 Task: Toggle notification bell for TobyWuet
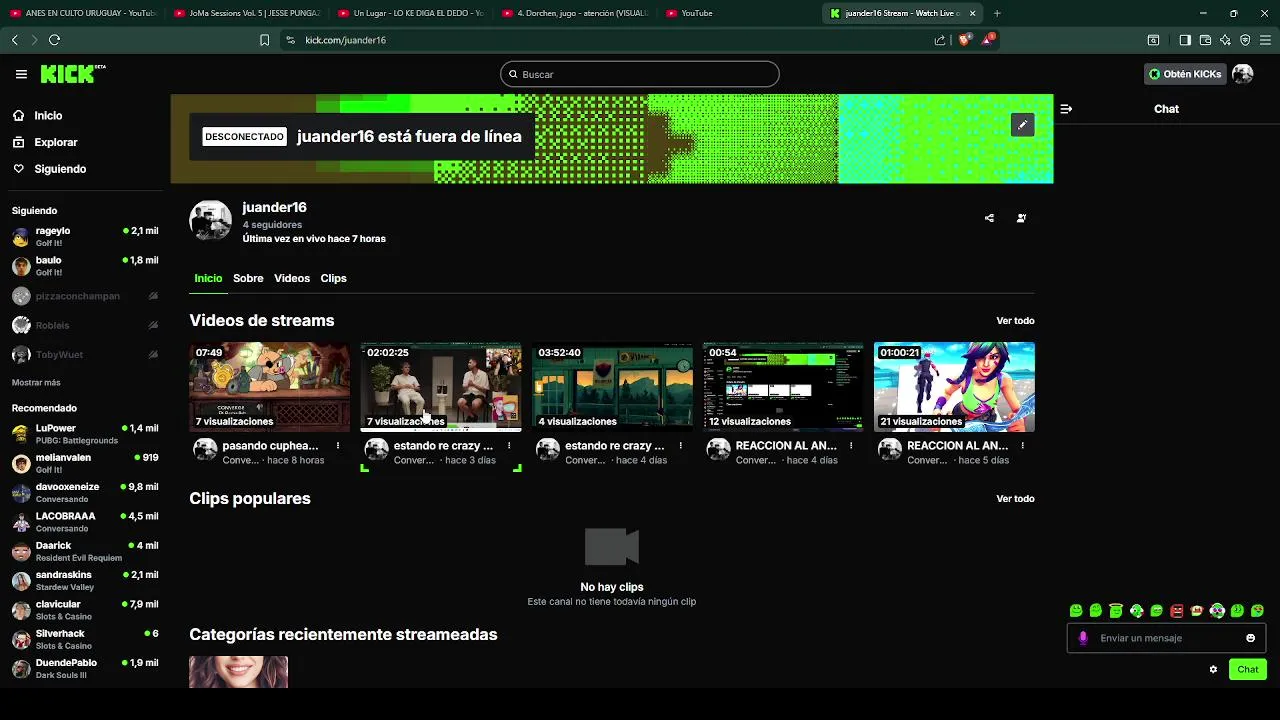point(153,355)
